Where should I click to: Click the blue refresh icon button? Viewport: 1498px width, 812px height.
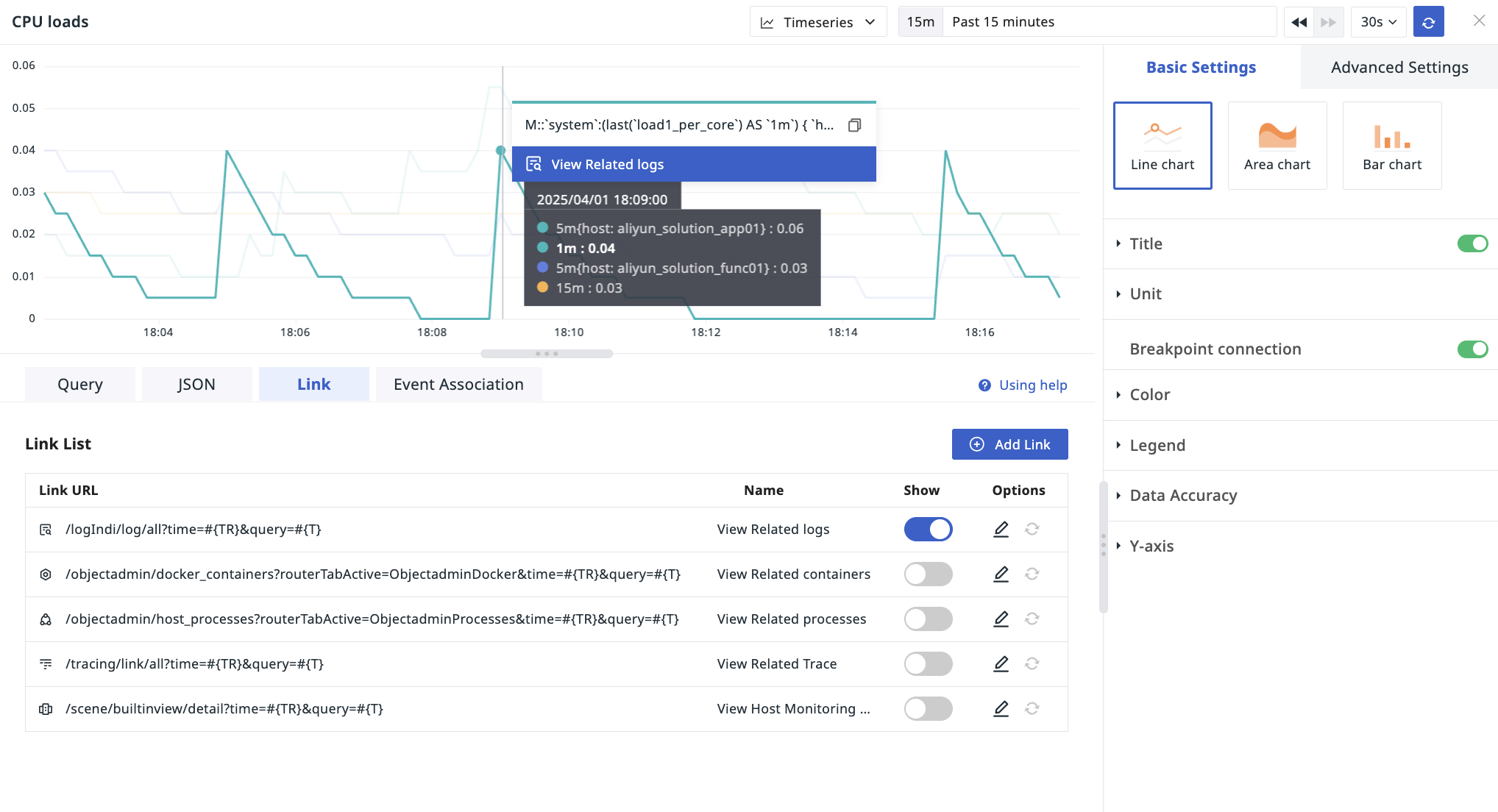pyautogui.click(x=1428, y=22)
